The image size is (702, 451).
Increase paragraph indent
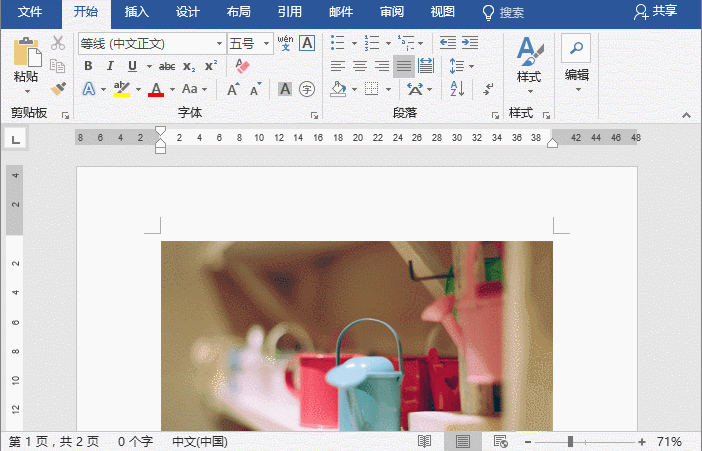[470, 43]
